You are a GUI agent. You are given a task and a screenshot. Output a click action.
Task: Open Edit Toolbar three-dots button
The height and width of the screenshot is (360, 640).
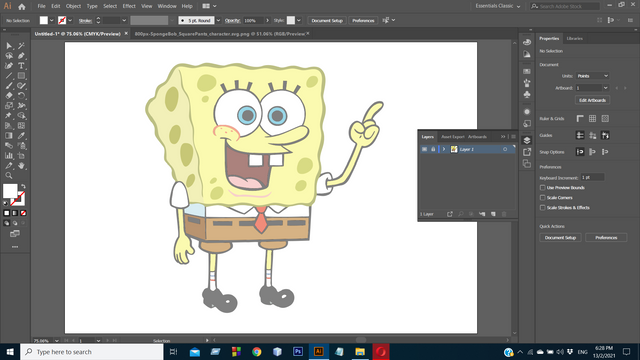(15, 247)
